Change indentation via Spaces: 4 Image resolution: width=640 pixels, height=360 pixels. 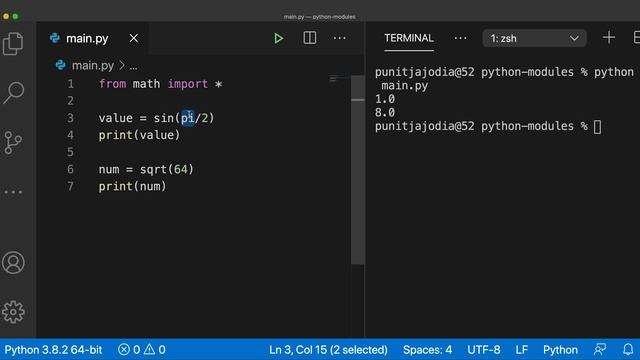click(x=427, y=350)
